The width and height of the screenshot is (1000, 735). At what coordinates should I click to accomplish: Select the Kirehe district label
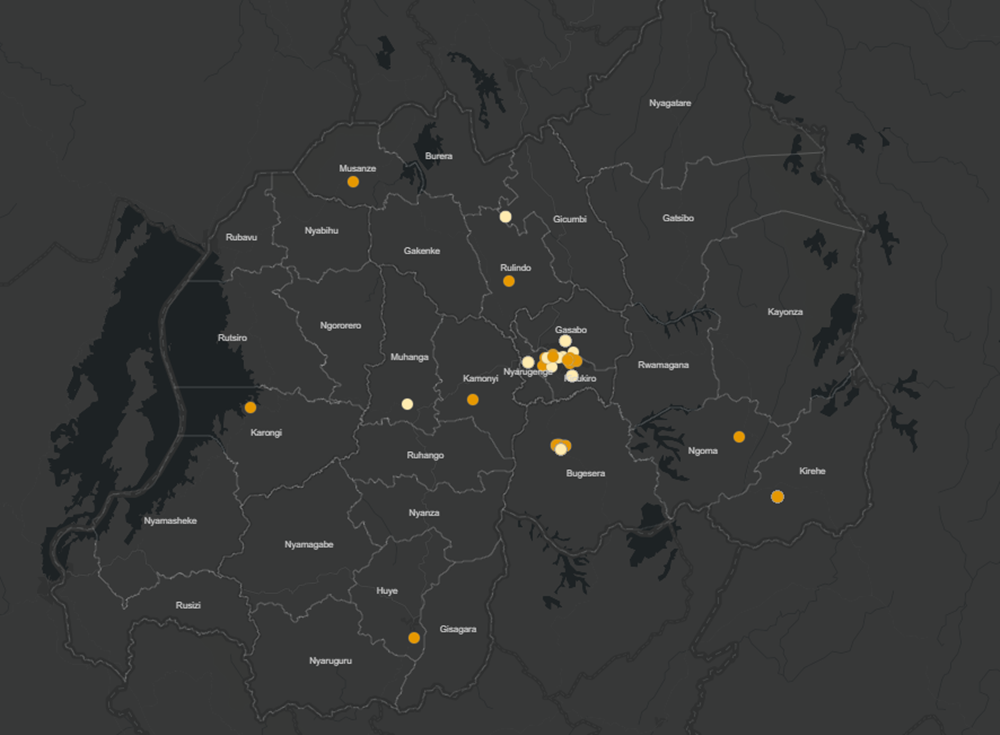[812, 471]
